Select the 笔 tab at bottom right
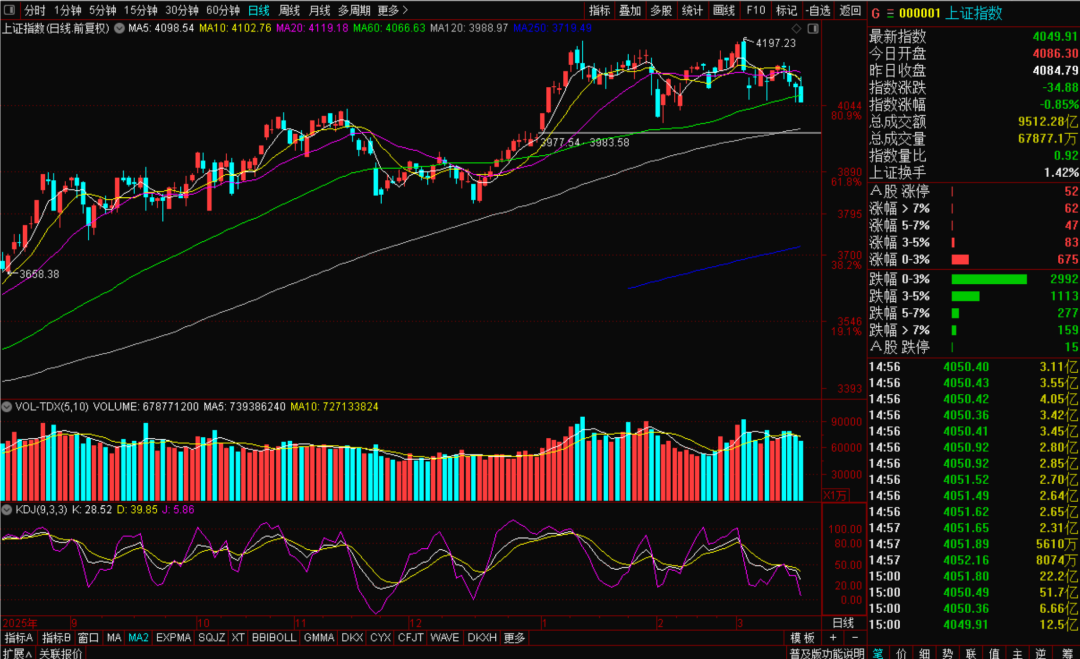1080x659 pixels. click(878, 653)
